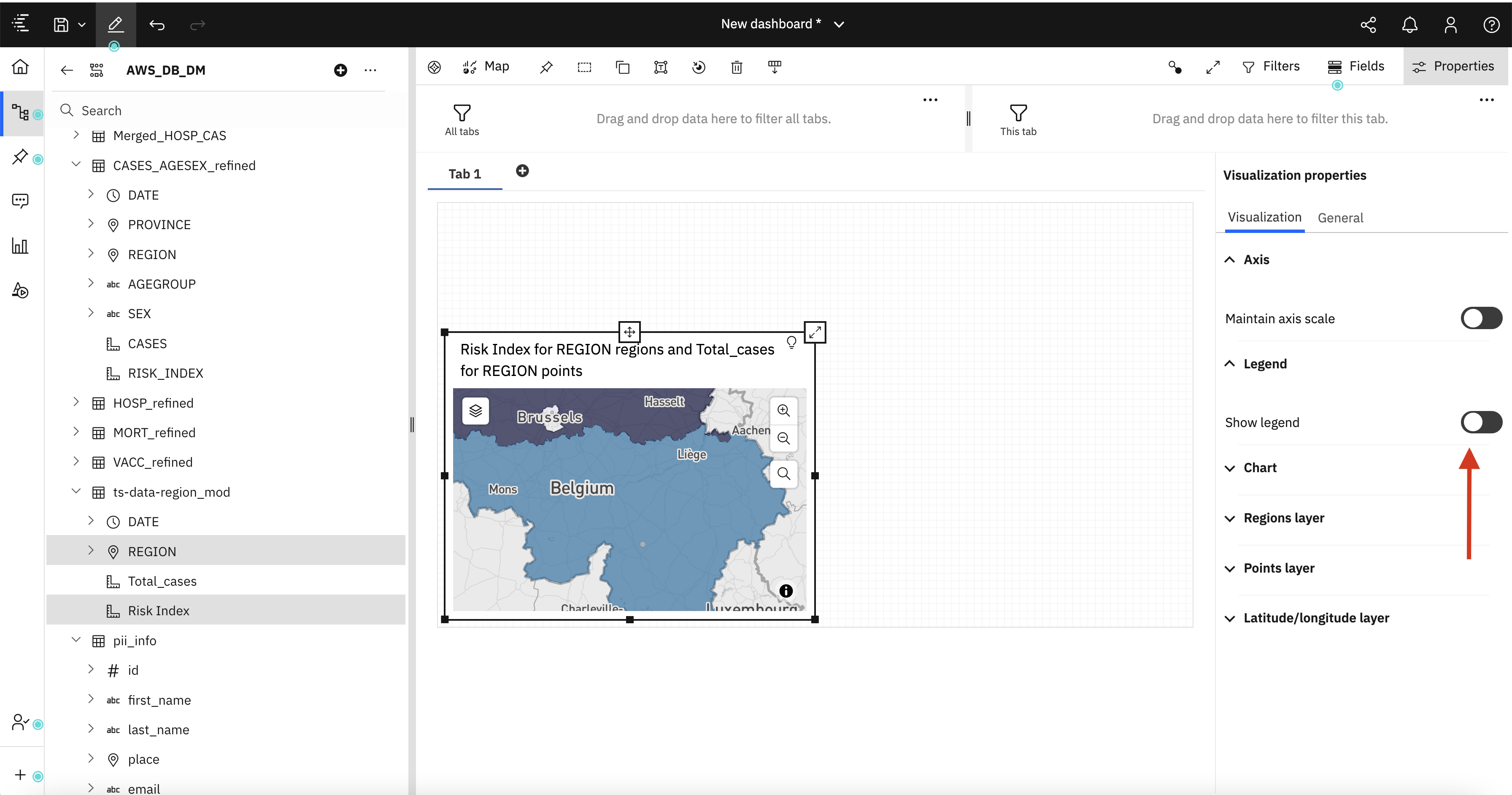Select the RISK_INDEX measure
Image resolution: width=1512 pixels, height=795 pixels.
165,373
